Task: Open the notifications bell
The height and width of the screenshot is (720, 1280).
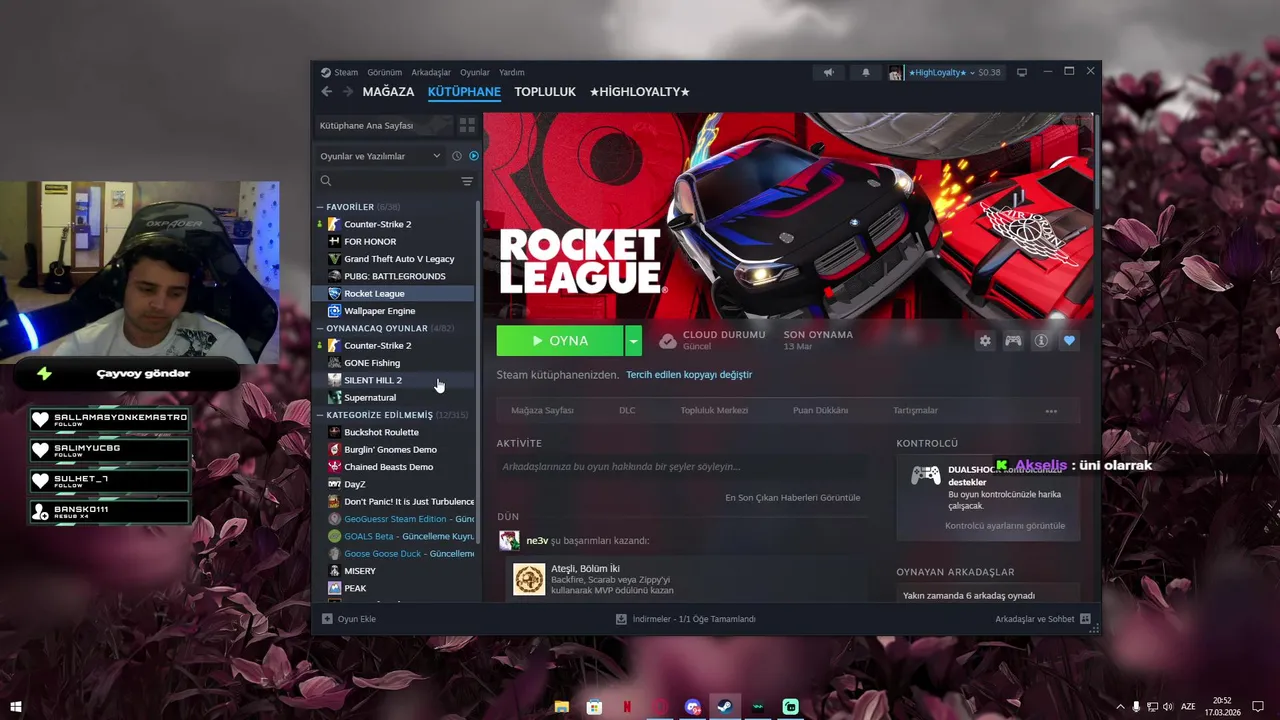Action: pos(866,72)
